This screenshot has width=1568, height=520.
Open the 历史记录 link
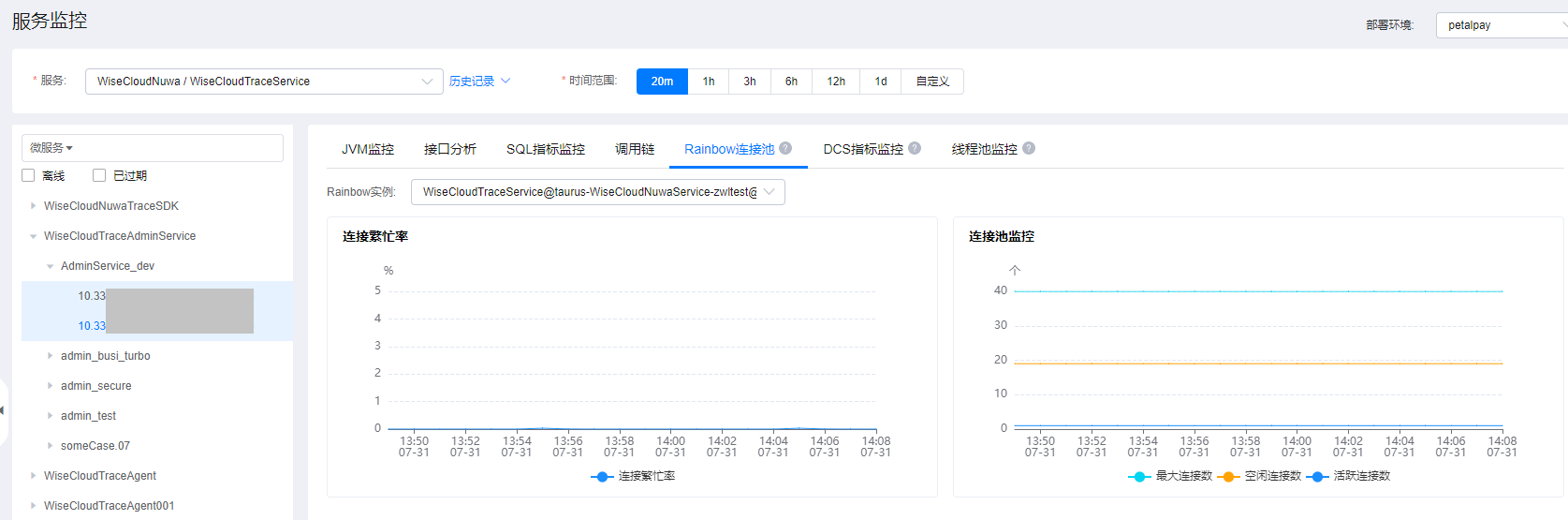pyautogui.click(x=478, y=82)
